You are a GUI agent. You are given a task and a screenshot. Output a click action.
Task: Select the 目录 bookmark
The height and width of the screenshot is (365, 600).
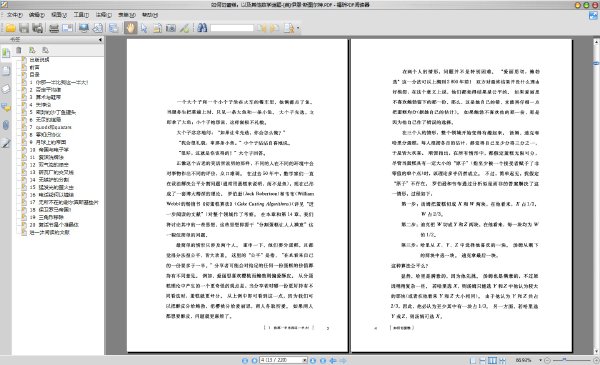[x=34, y=75]
